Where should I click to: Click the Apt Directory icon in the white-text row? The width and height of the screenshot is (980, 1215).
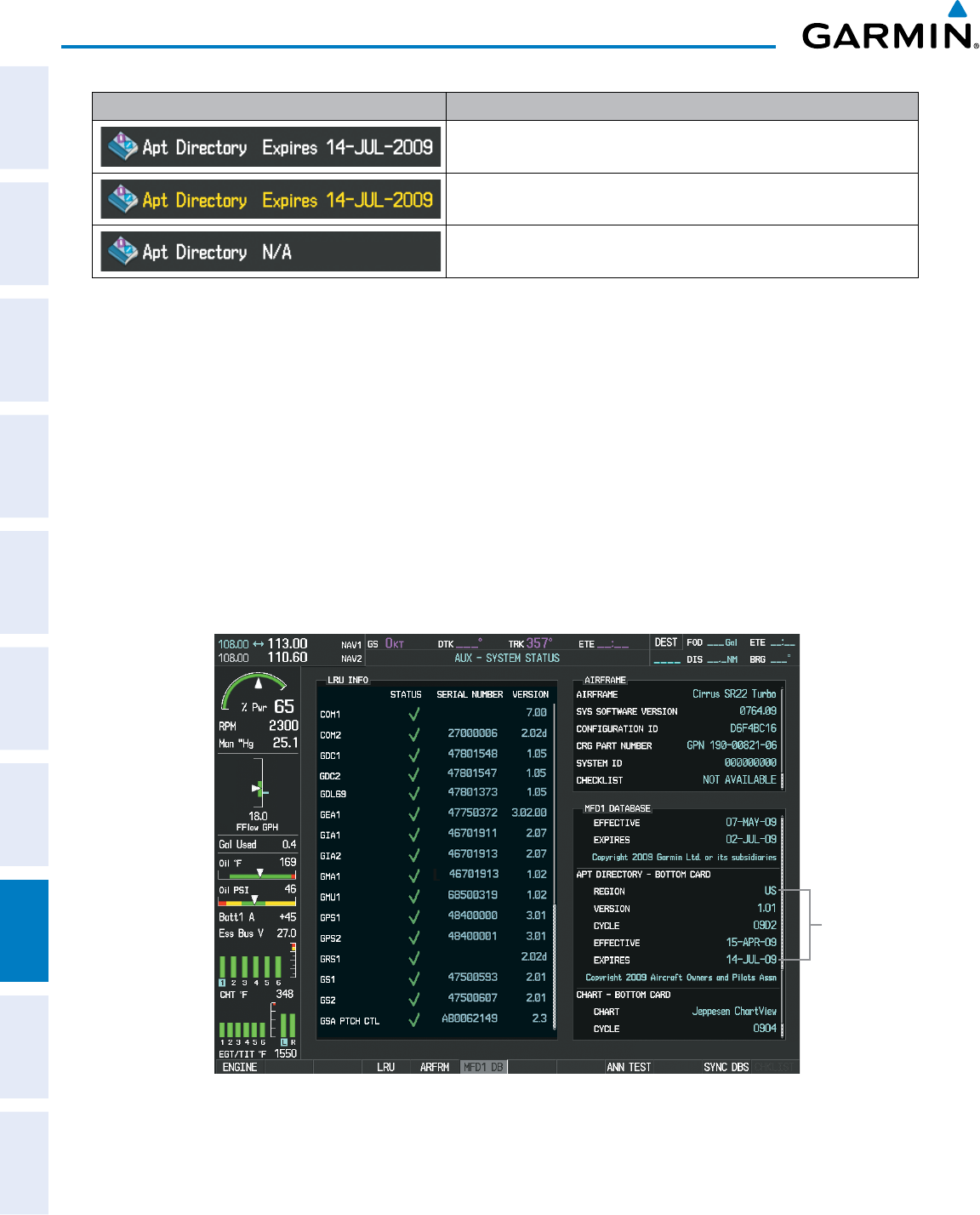(123, 146)
